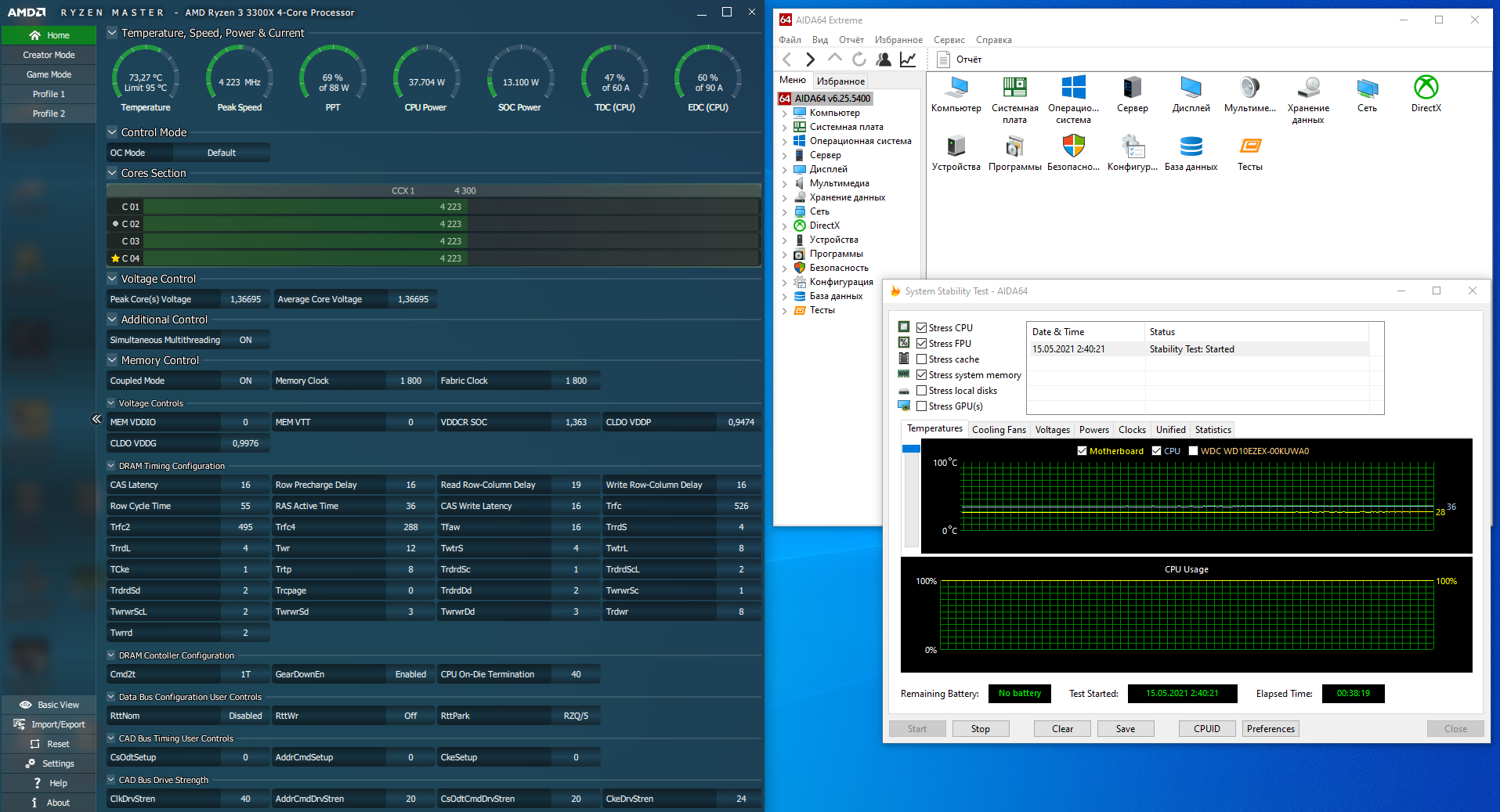Refresh using the AIDA64 toolbar icon
The height and width of the screenshot is (812, 1500).
coord(858,60)
